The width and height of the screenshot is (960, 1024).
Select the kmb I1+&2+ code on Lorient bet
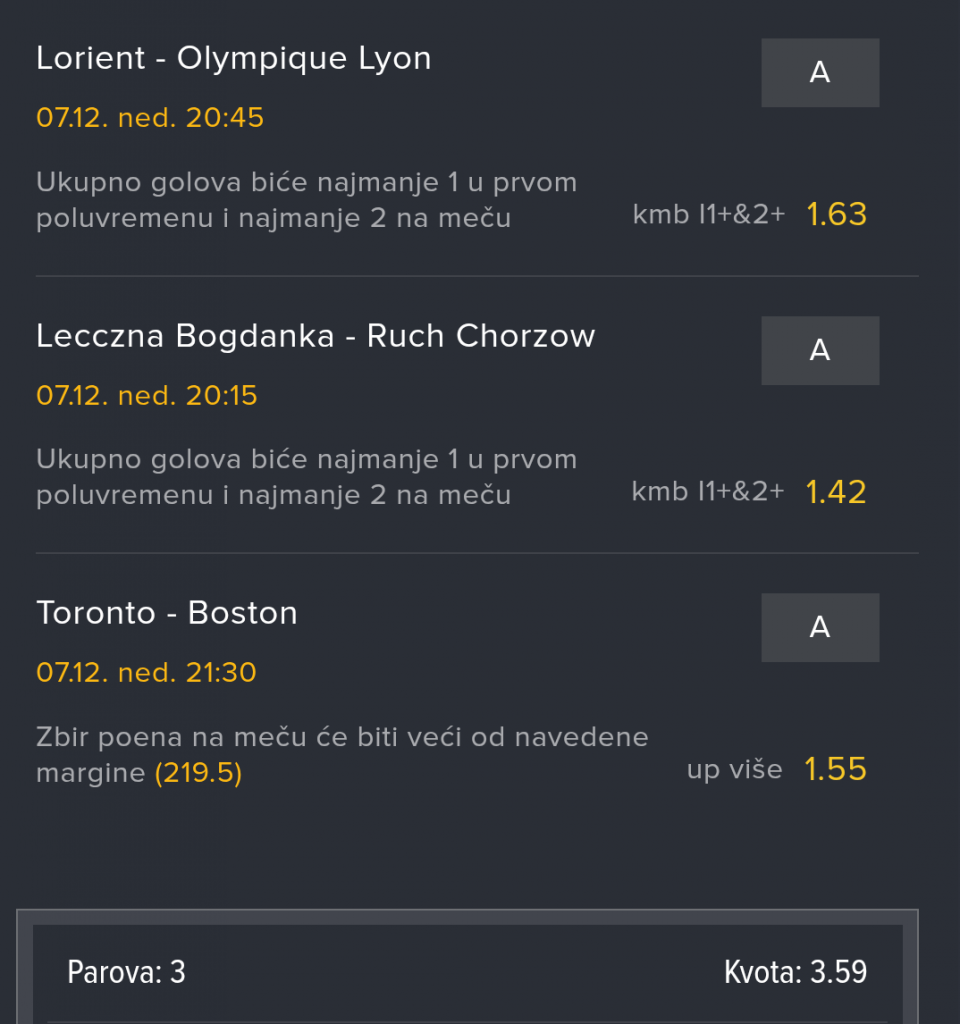click(708, 215)
